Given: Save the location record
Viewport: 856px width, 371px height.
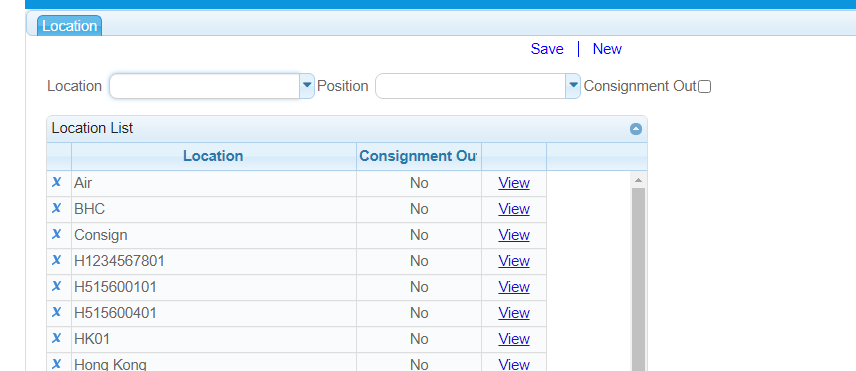Looking at the screenshot, I should pyautogui.click(x=547, y=49).
